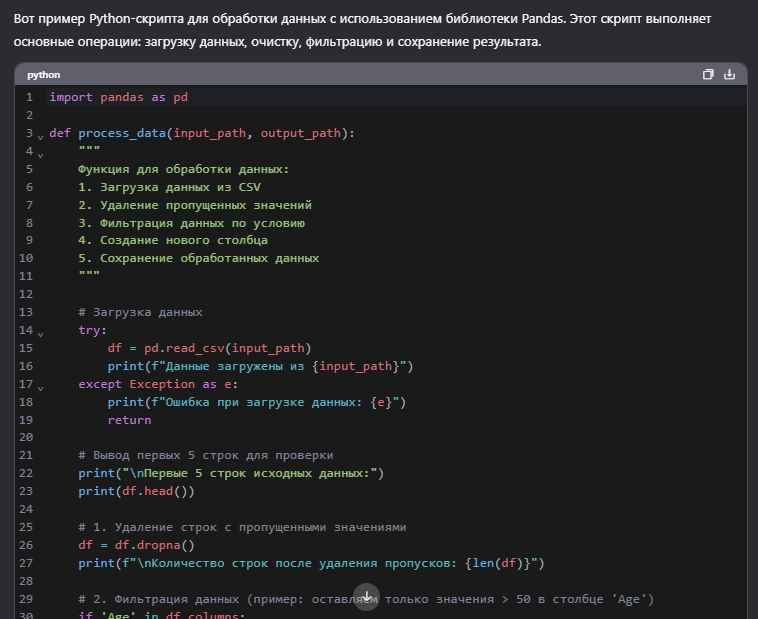Click '4. Создание нового столбца'
Screen dimensions: 758x619
point(173,240)
